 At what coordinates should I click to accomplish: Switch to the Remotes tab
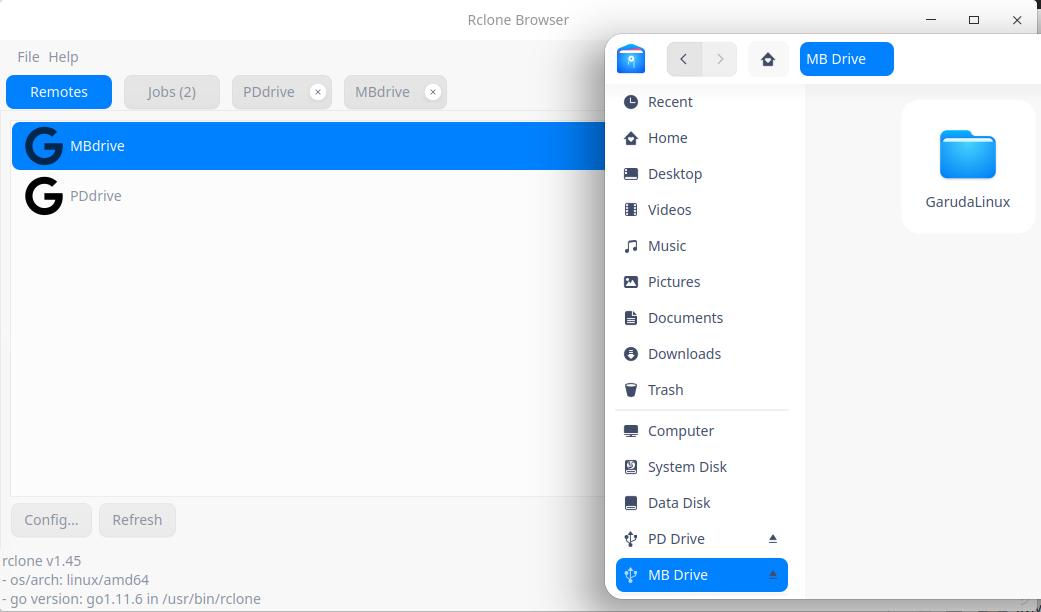(x=58, y=92)
